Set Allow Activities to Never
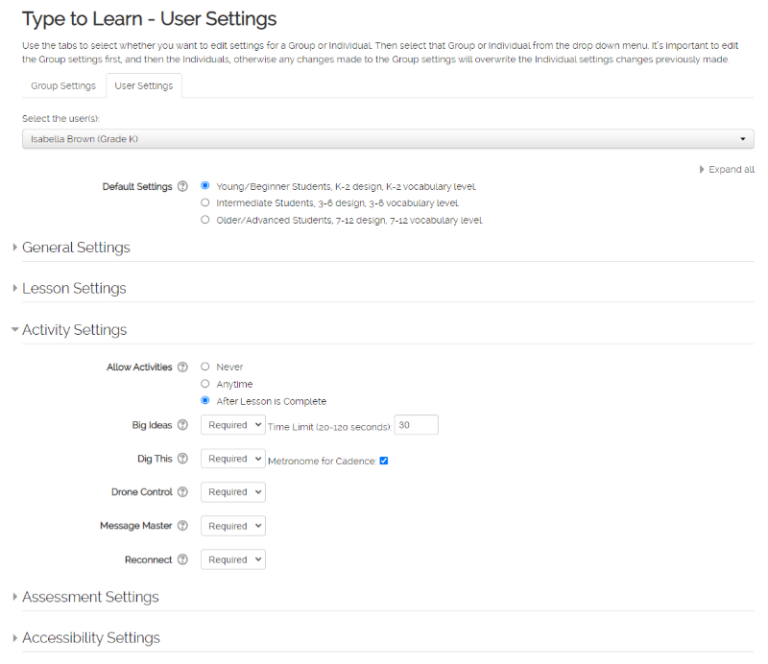This screenshot has width=768, height=664. pyautogui.click(x=205, y=367)
